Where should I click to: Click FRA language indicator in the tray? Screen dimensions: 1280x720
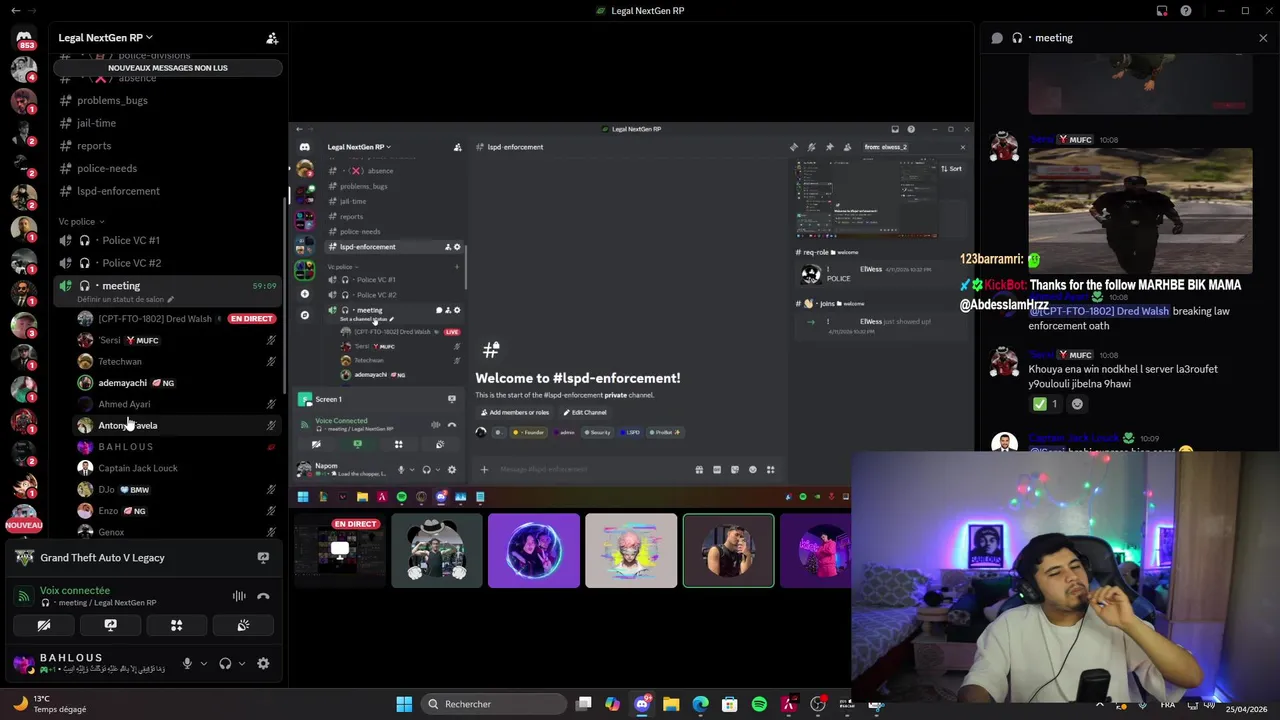point(1168,704)
